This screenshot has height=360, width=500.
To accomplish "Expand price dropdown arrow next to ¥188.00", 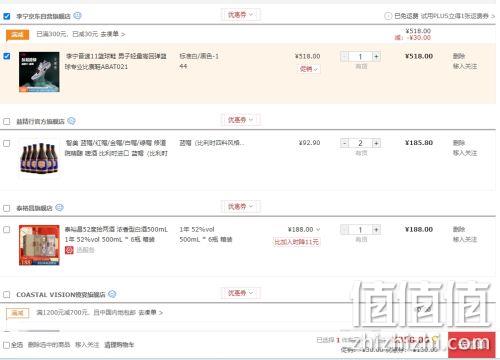I will tap(318, 229).
